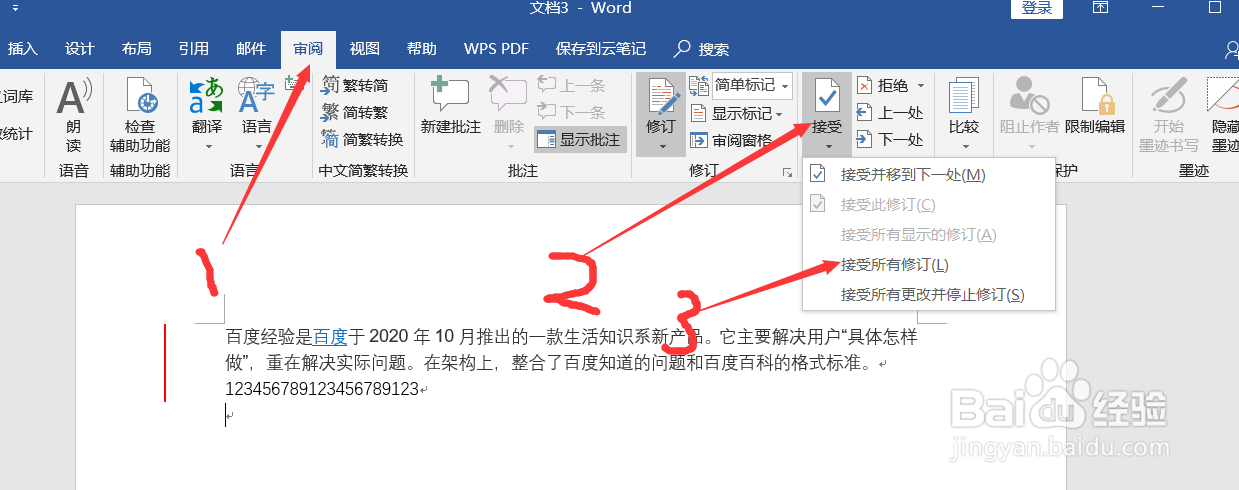Click the 比较 compare documents icon
The width and height of the screenshot is (1239, 490).
coord(964,97)
